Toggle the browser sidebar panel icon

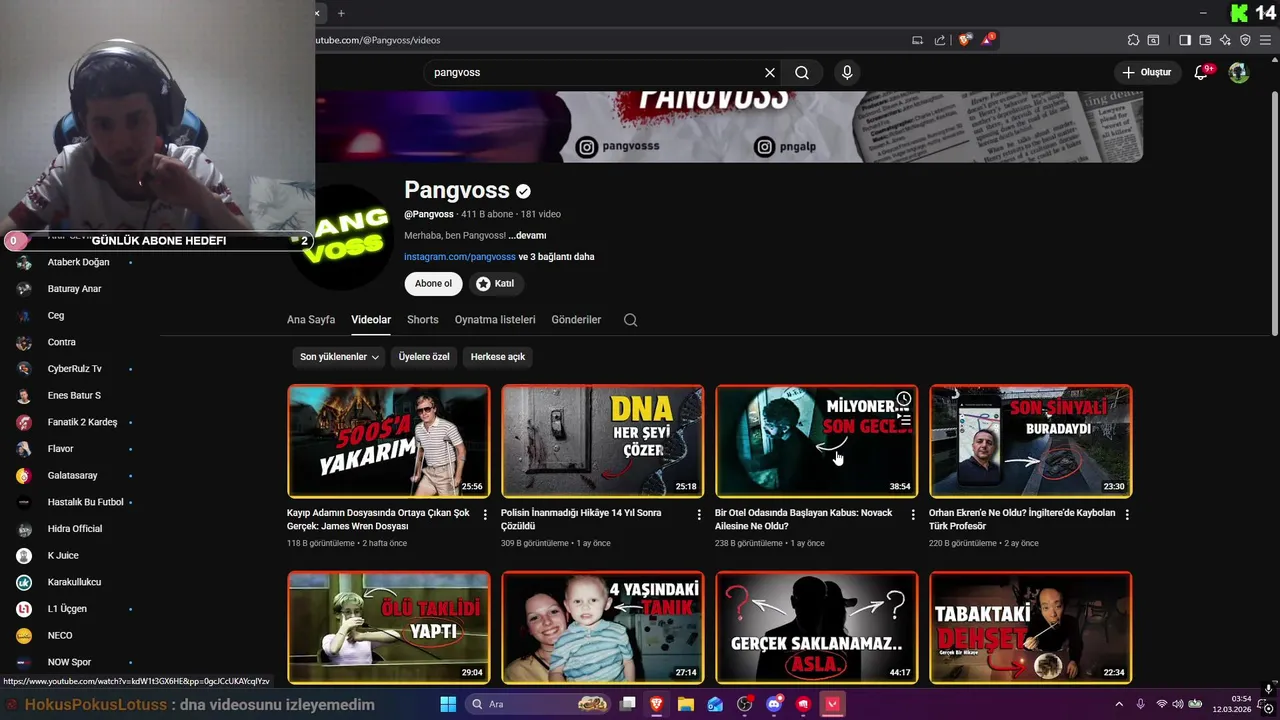[x=1185, y=40]
